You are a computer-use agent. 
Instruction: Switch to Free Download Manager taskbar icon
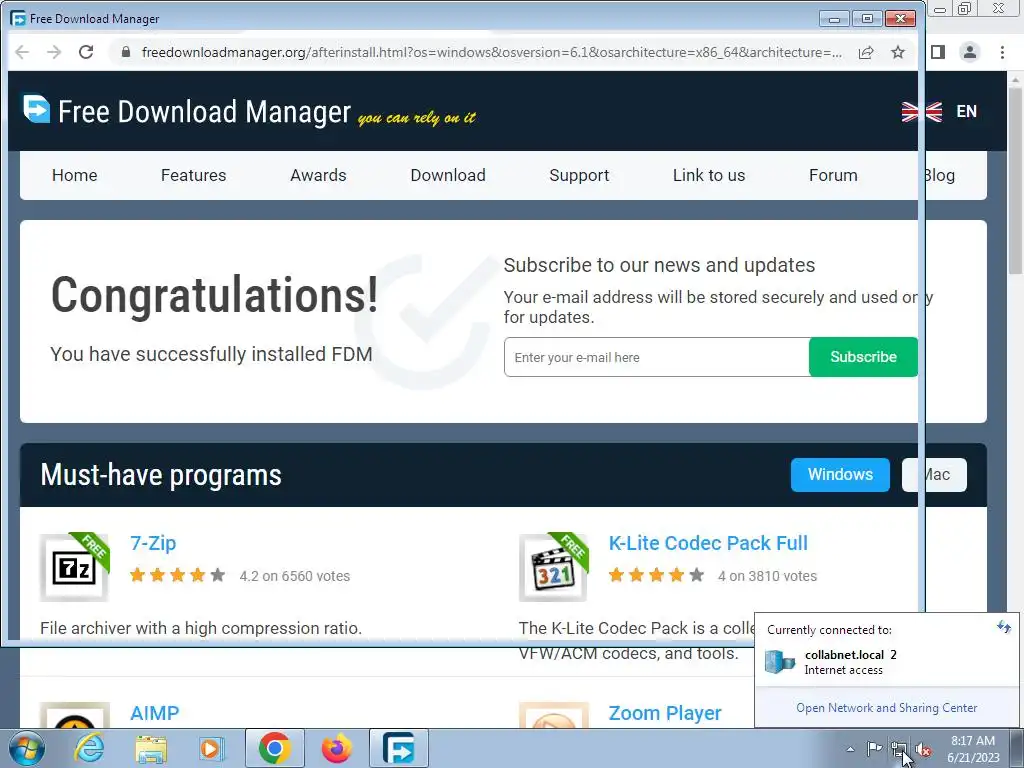pos(399,748)
